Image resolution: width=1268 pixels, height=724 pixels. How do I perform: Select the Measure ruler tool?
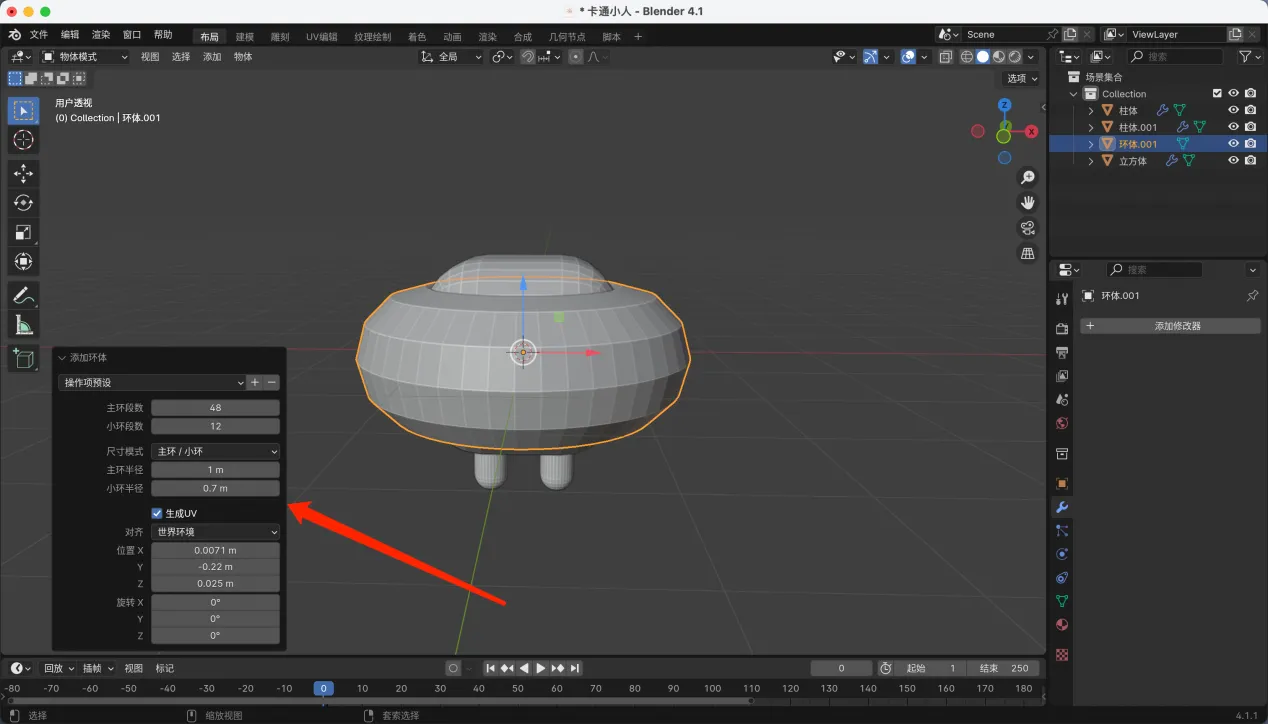coord(23,325)
